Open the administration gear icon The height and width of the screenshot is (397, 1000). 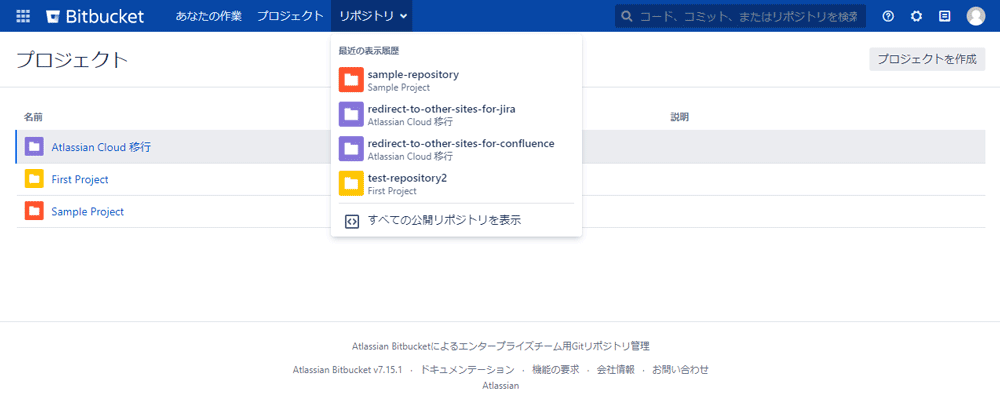[916, 16]
